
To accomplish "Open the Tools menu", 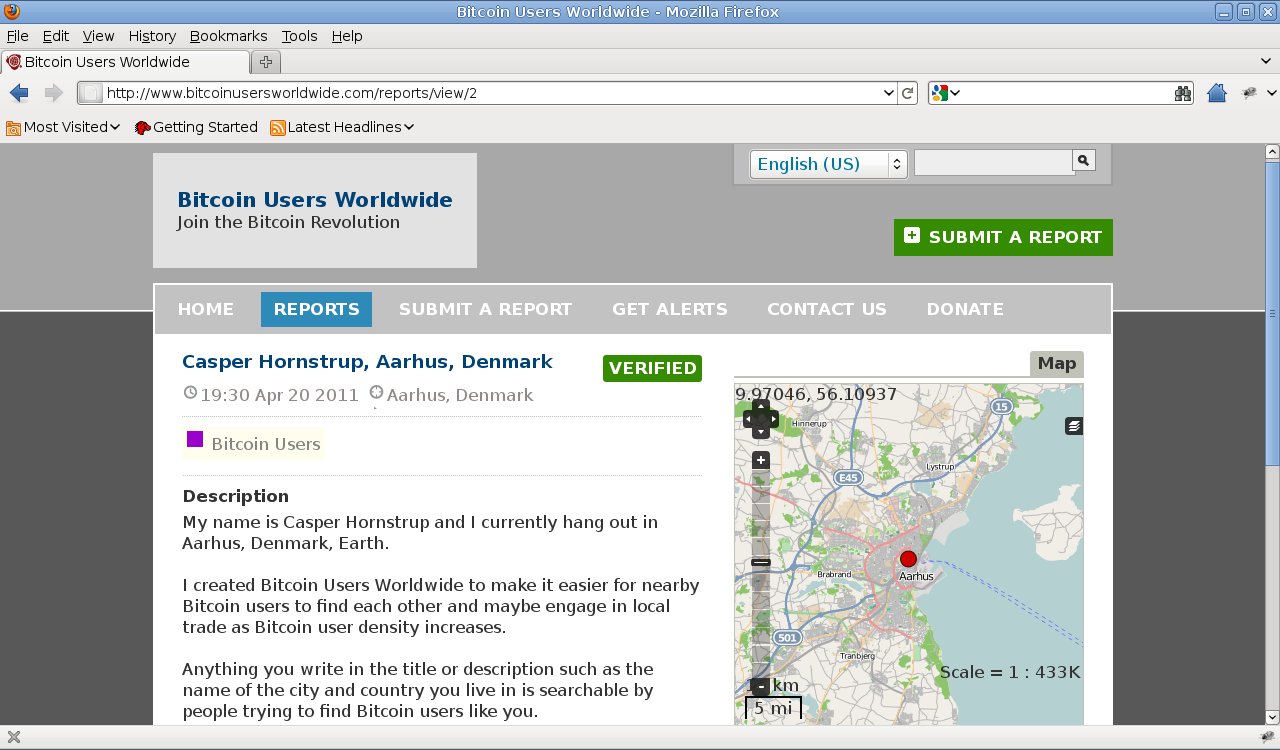I will click(x=299, y=36).
